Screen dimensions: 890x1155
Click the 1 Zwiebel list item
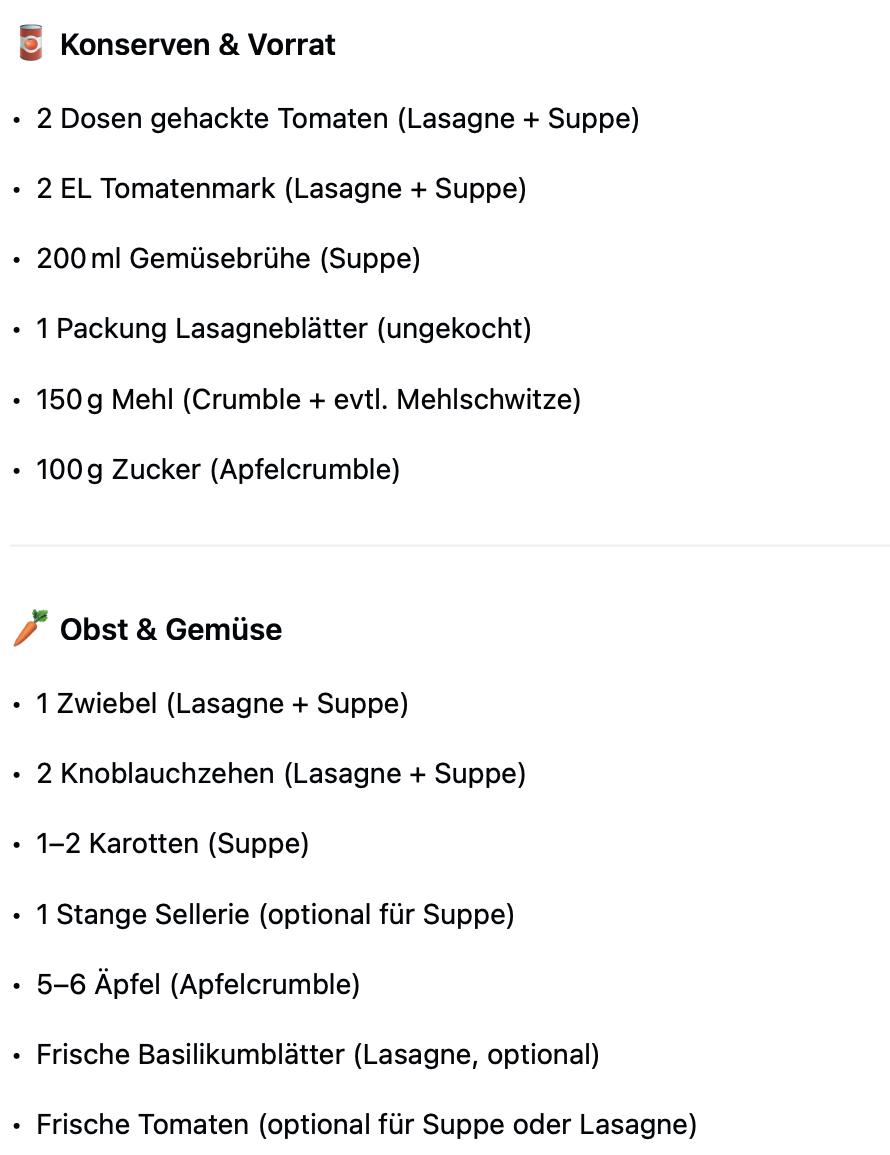pyautogui.click(x=222, y=703)
